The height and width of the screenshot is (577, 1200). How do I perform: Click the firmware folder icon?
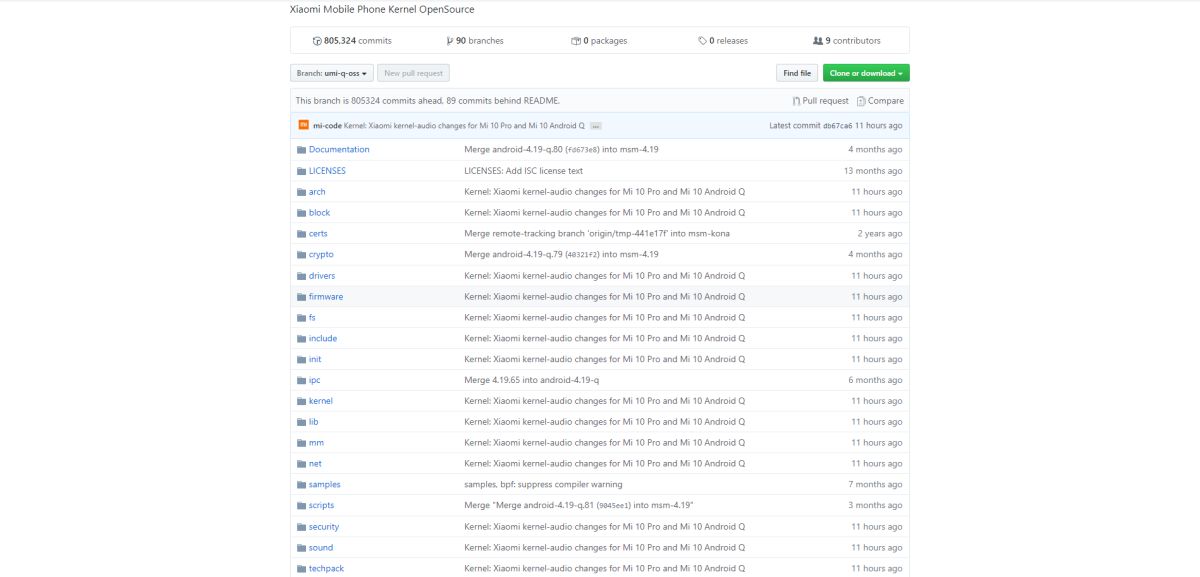point(300,297)
